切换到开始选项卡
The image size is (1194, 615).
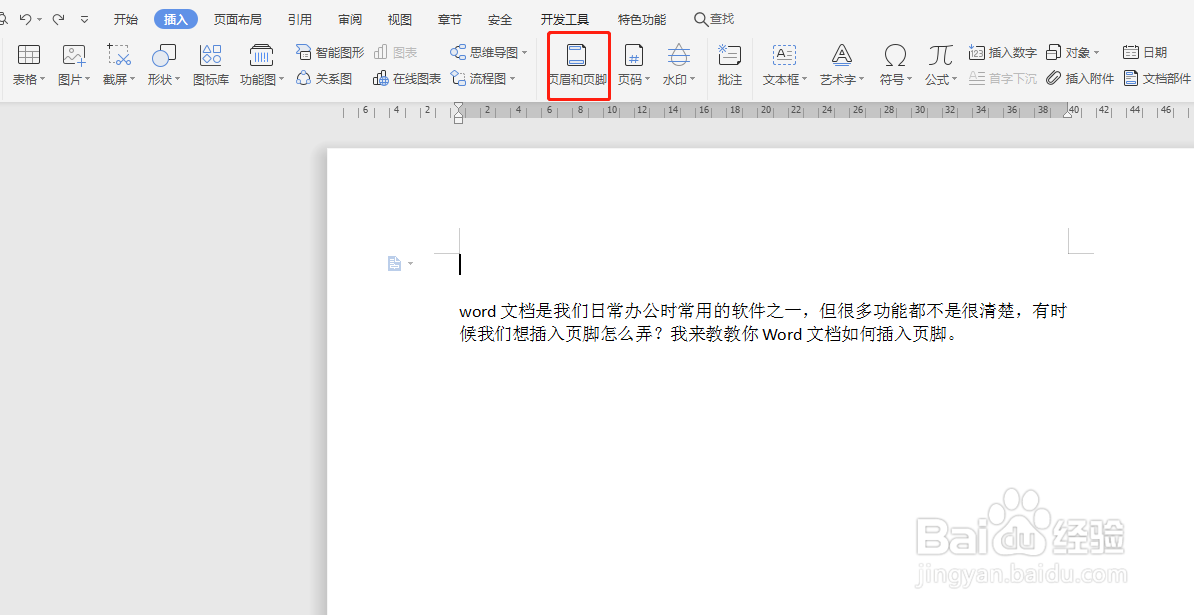(125, 18)
